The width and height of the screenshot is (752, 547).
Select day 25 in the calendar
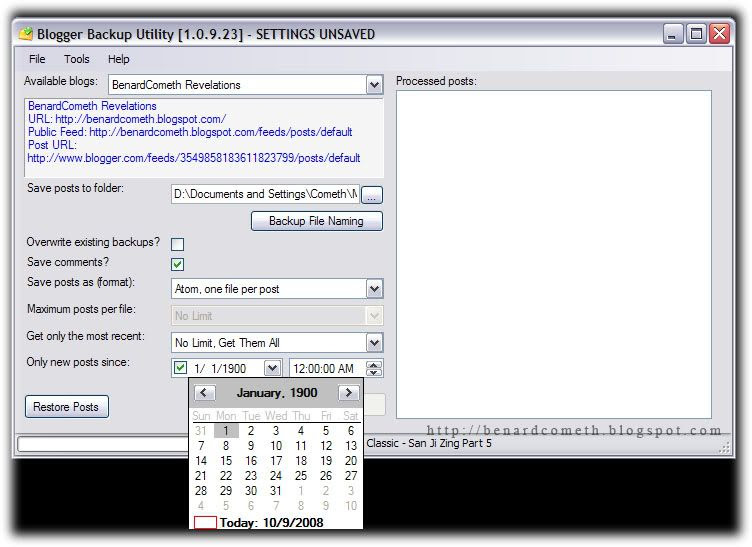(x=301, y=476)
